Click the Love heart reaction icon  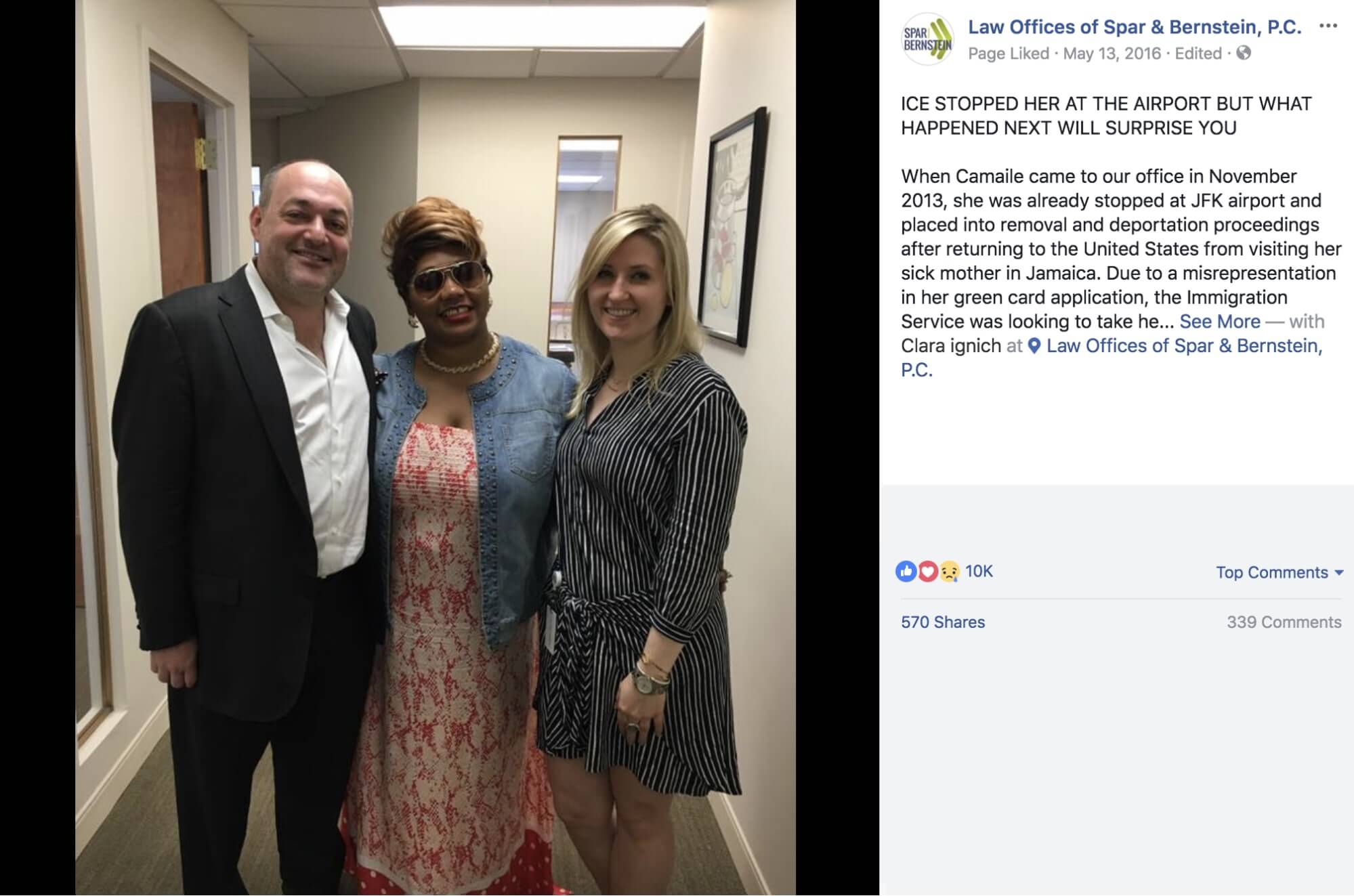point(927,572)
